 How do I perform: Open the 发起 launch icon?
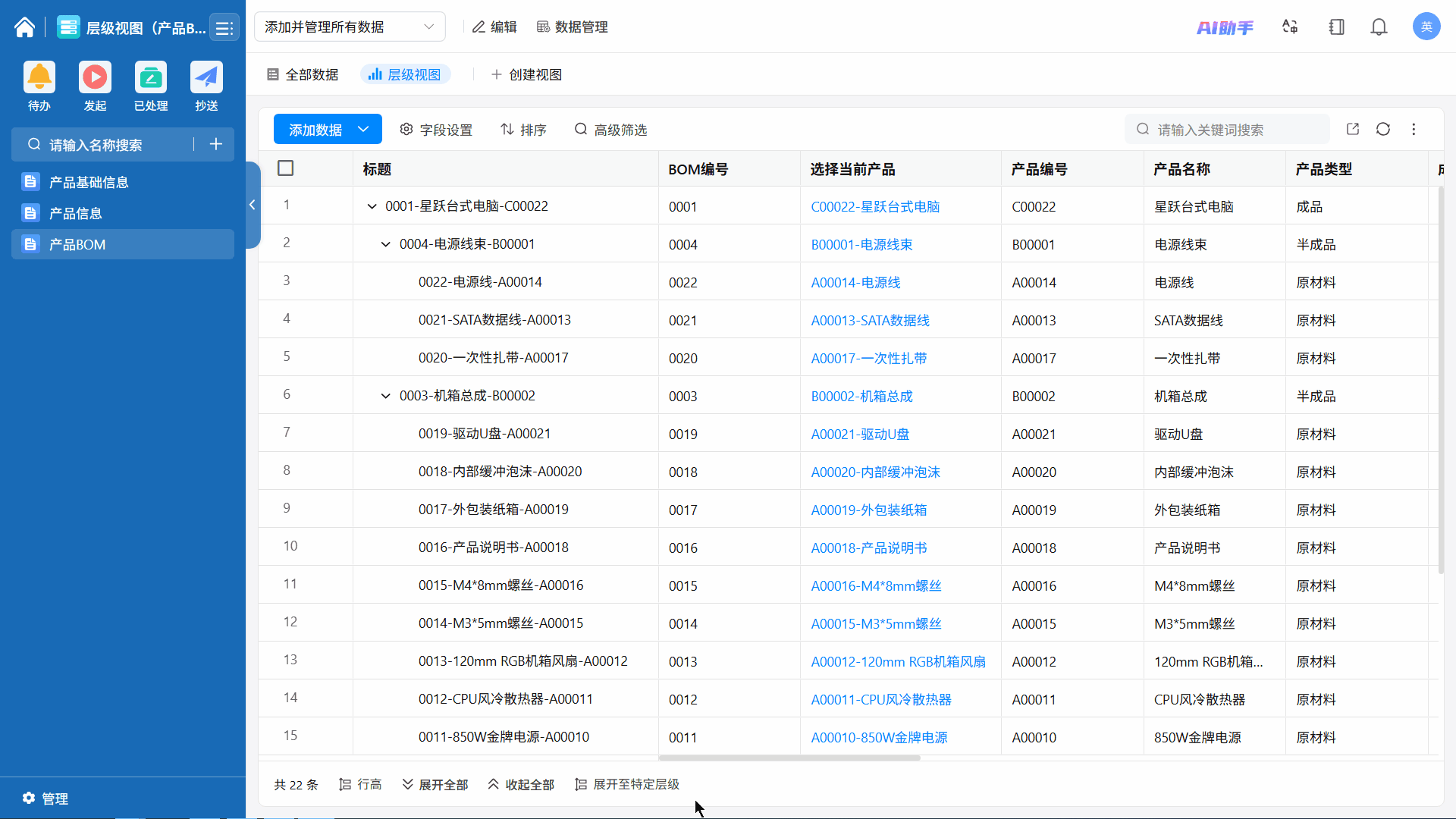point(95,77)
